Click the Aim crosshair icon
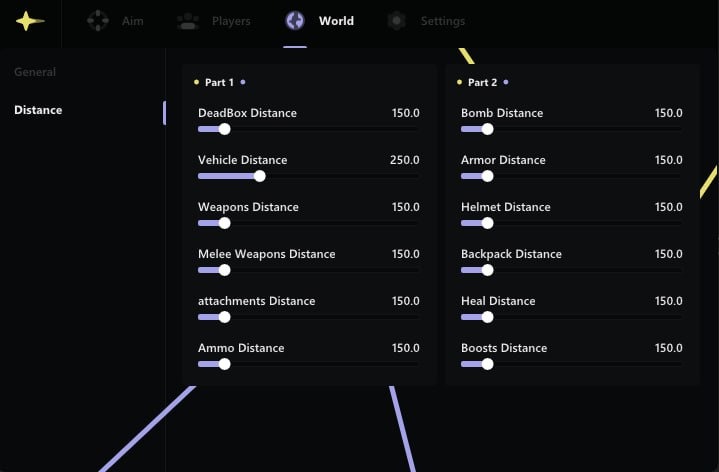The width and height of the screenshot is (719, 472). [x=97, y=21]
